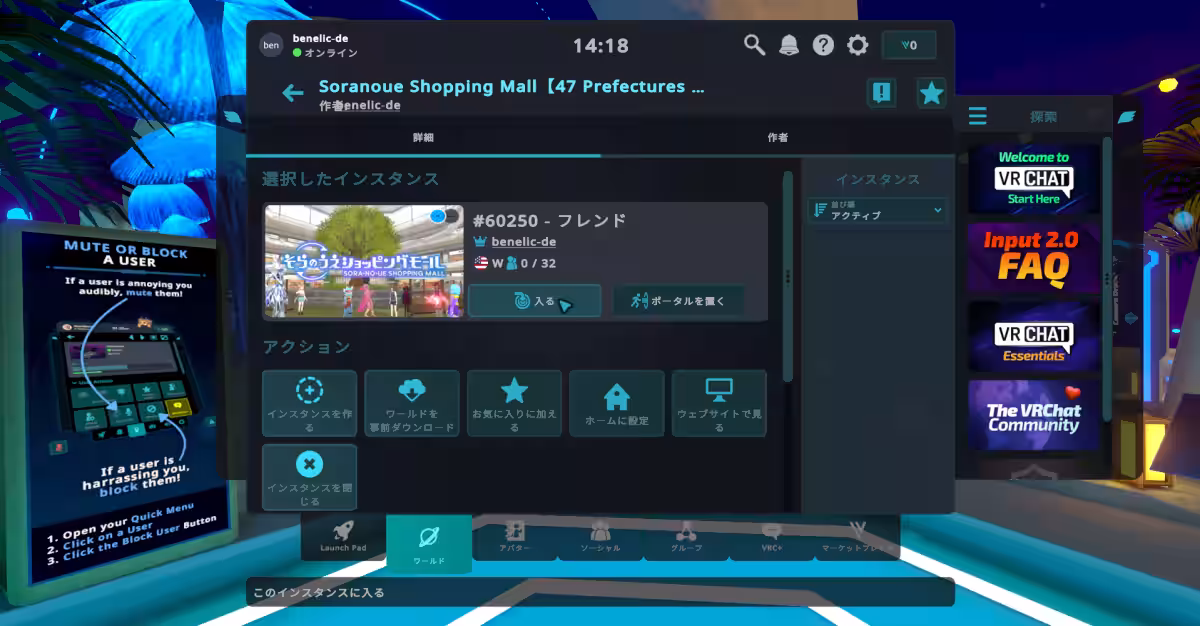Switch to the 作者 tab
This screenshot has width=1200, height=626.
click(x=777, y=138)
